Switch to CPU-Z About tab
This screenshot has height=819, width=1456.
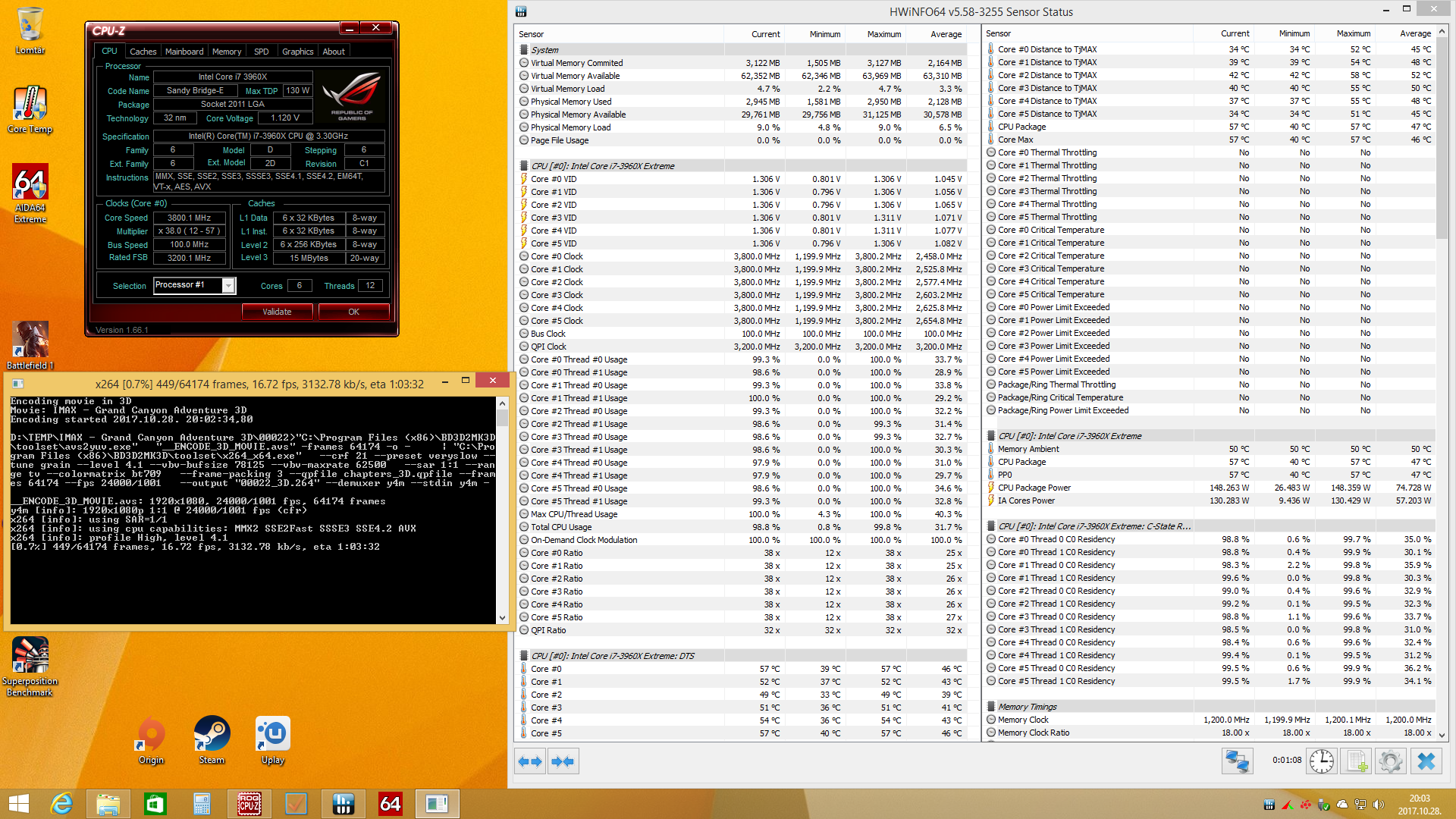click(334, 52)
